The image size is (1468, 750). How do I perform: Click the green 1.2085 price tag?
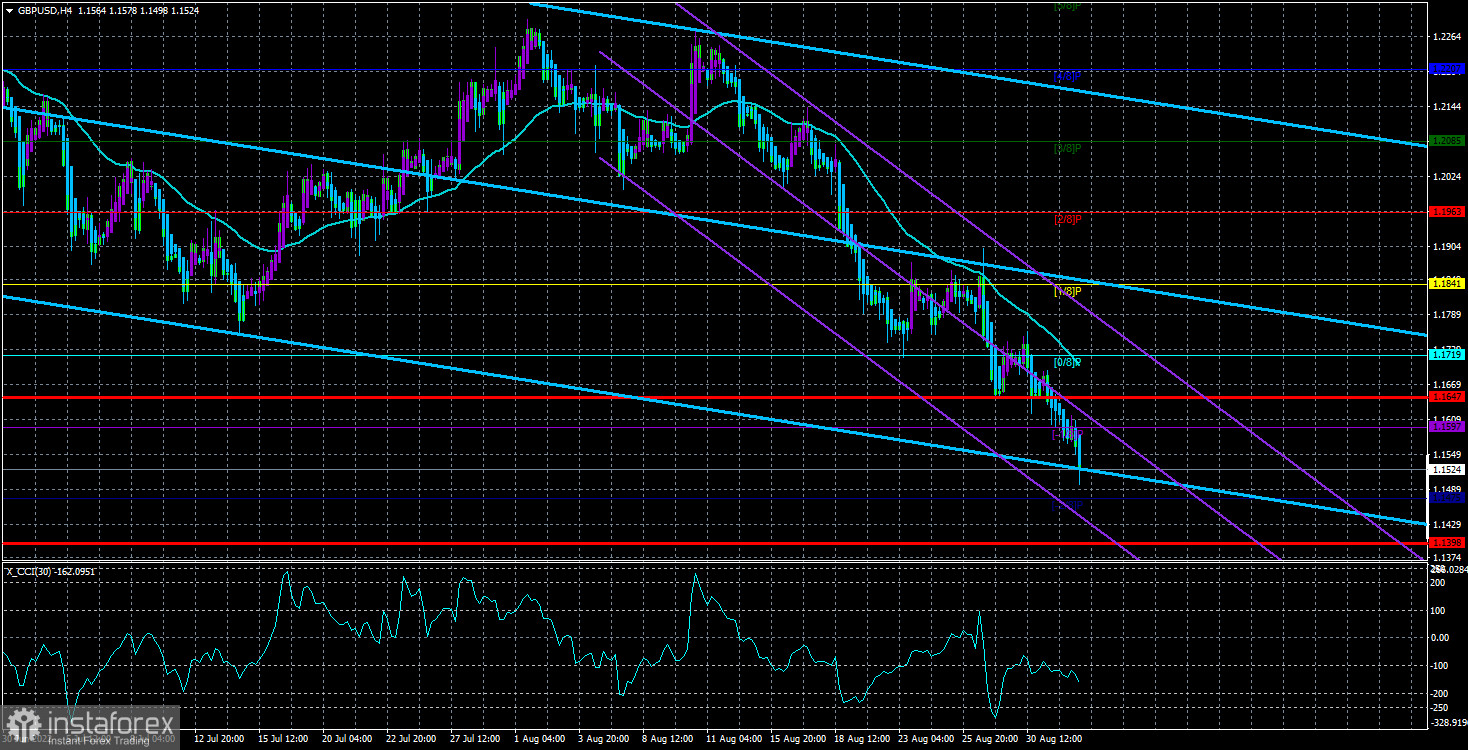(1448, 141)
